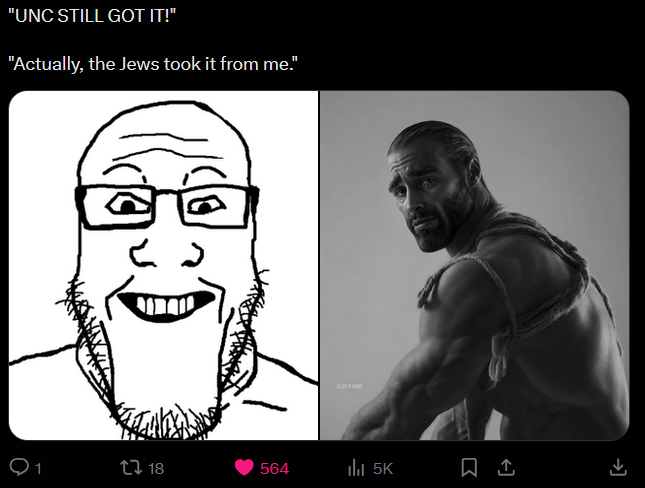
Task: Click the repost arrows icon
Action: (x=131, y=468)
